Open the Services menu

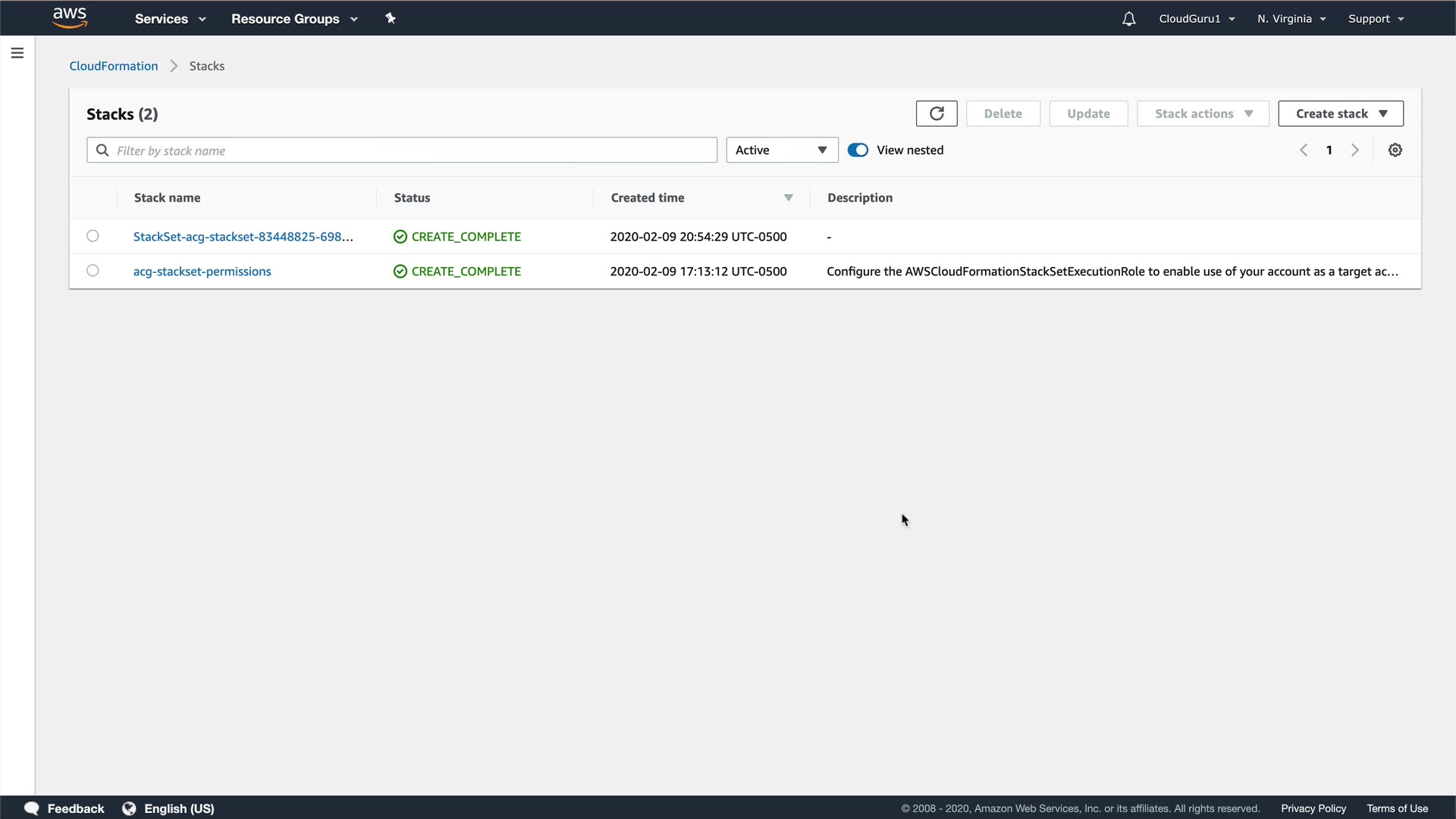(x=170, y=19)
